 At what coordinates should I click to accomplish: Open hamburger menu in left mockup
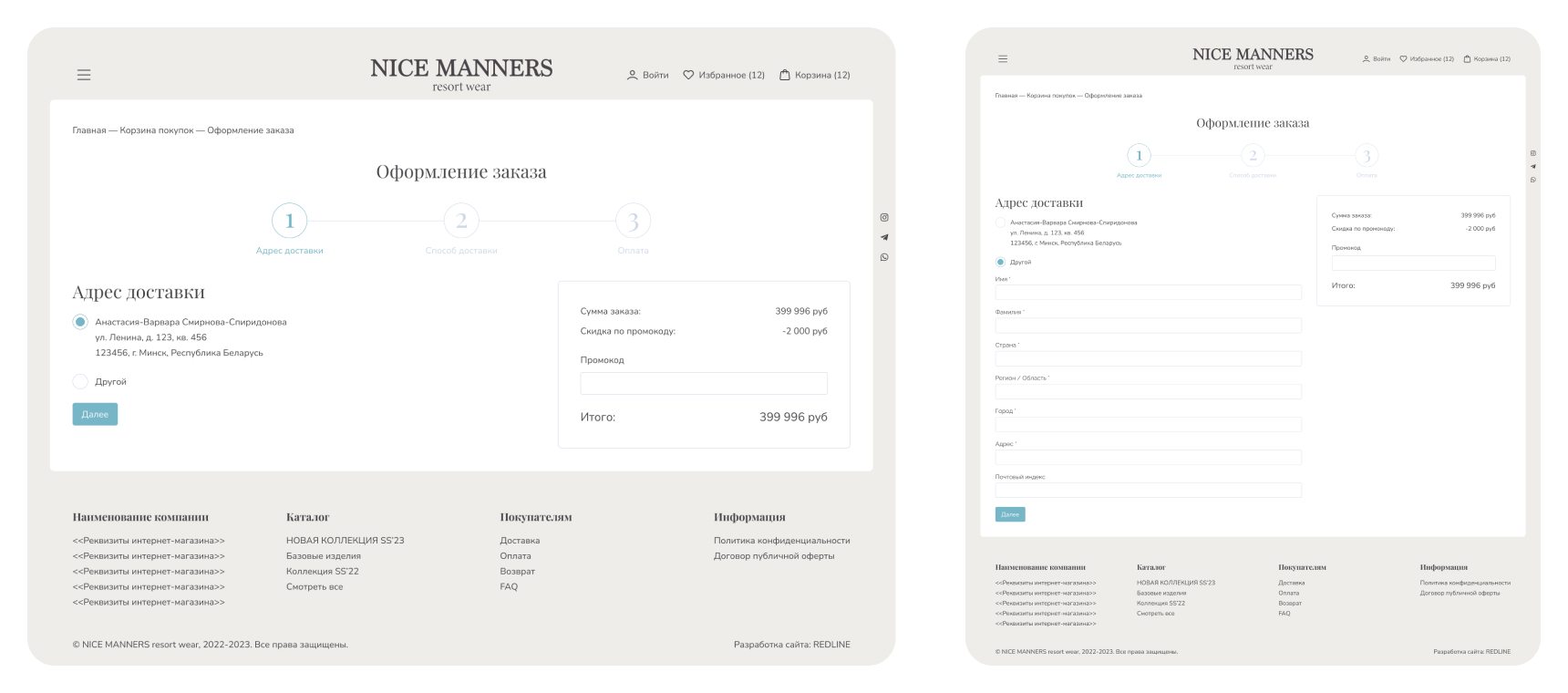[x=84, y=75]
